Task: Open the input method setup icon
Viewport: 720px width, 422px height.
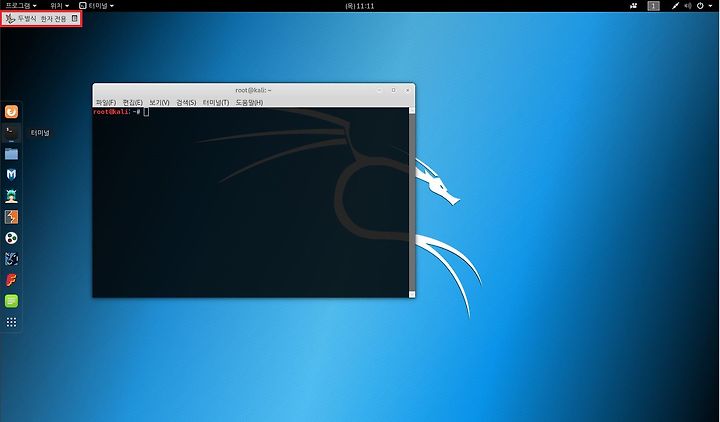Action: tap(74, 19)
